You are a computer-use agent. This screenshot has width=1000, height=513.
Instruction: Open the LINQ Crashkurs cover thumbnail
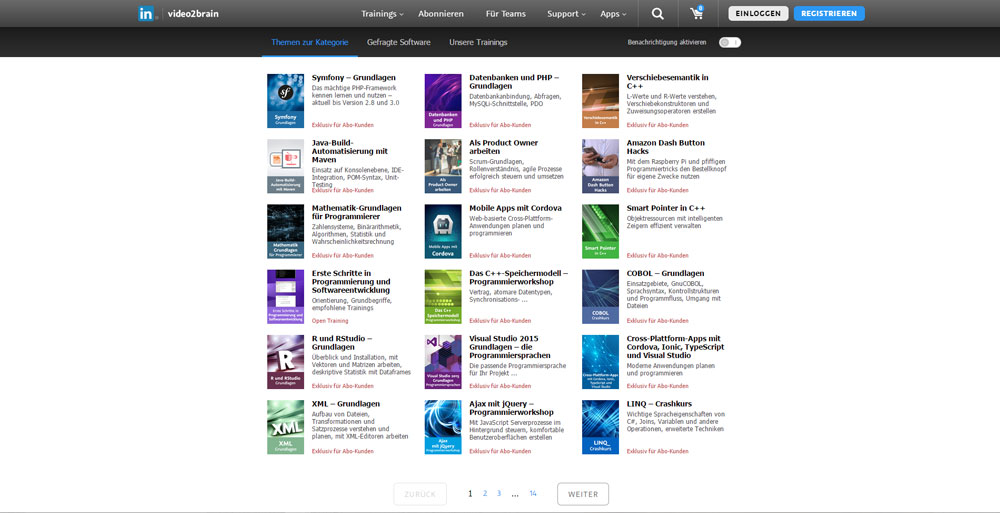(600, 427)
